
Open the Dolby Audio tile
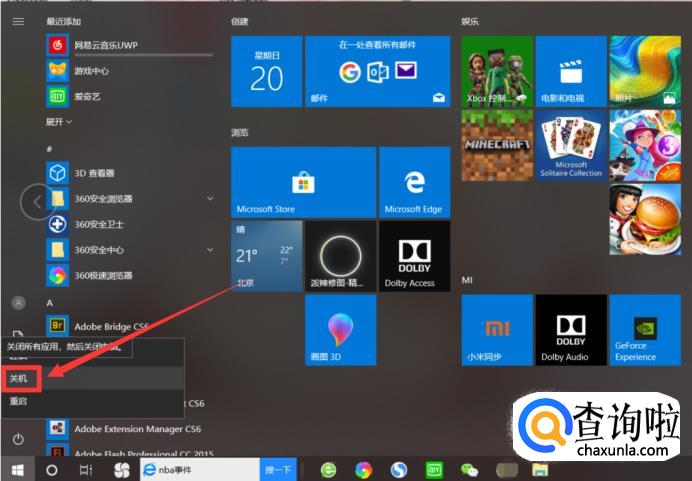(x=571, y=330)
